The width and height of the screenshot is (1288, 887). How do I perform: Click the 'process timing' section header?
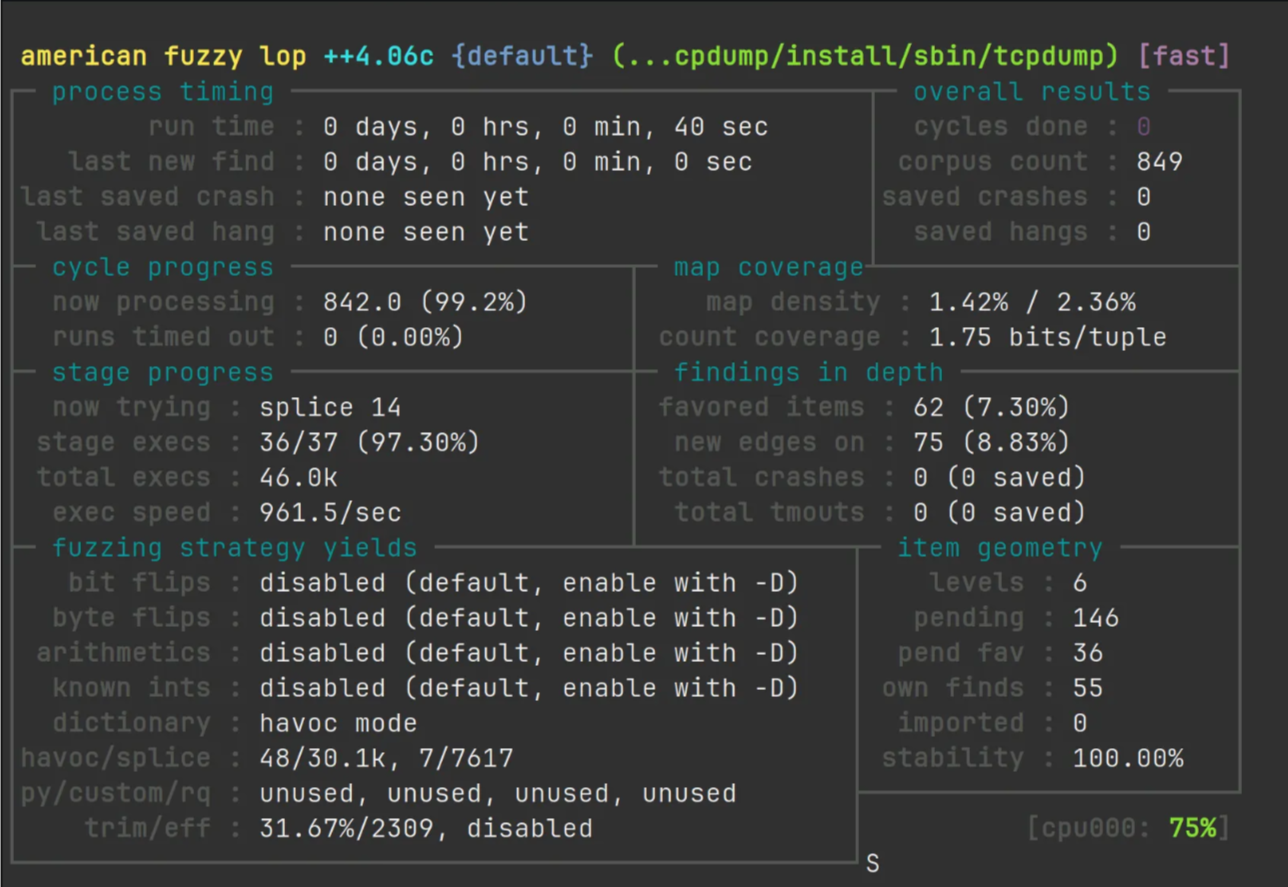click(163, 92)
